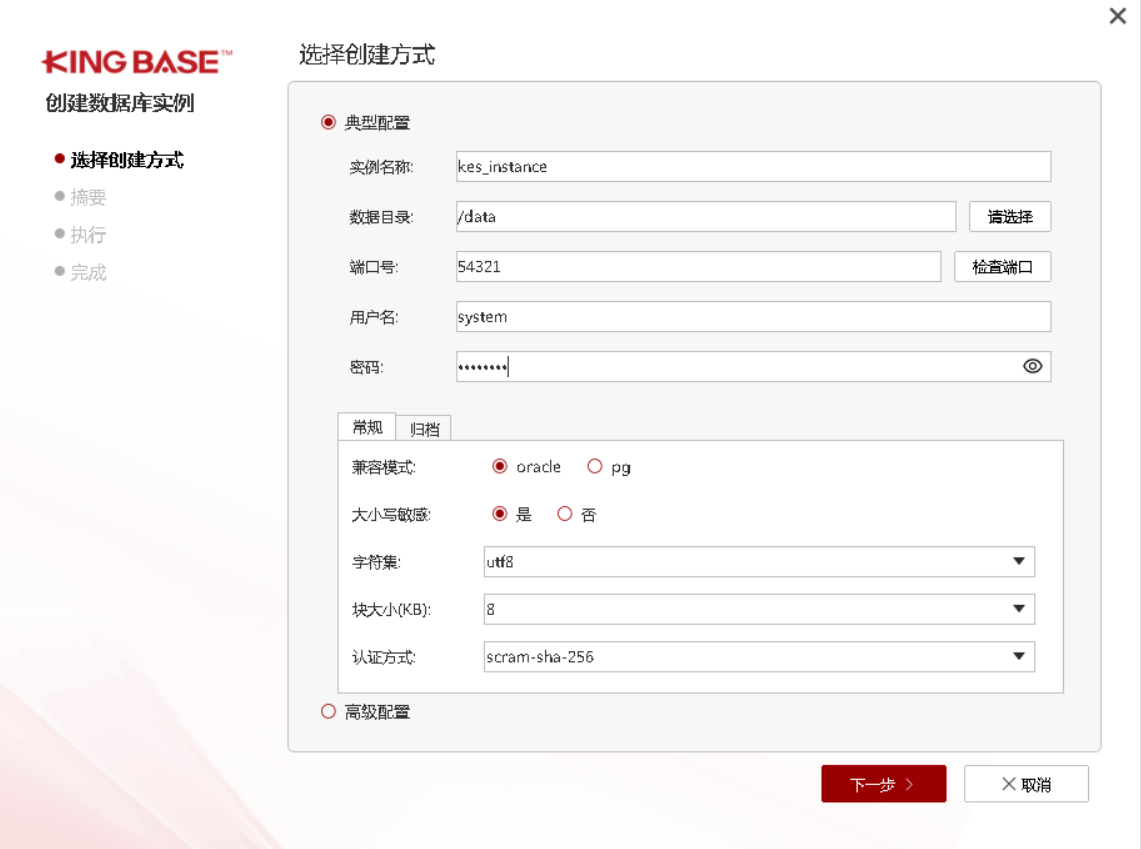Click the 用户名 field containing system
Viewport: 1141px width, 849px height.
click(752, 317)
